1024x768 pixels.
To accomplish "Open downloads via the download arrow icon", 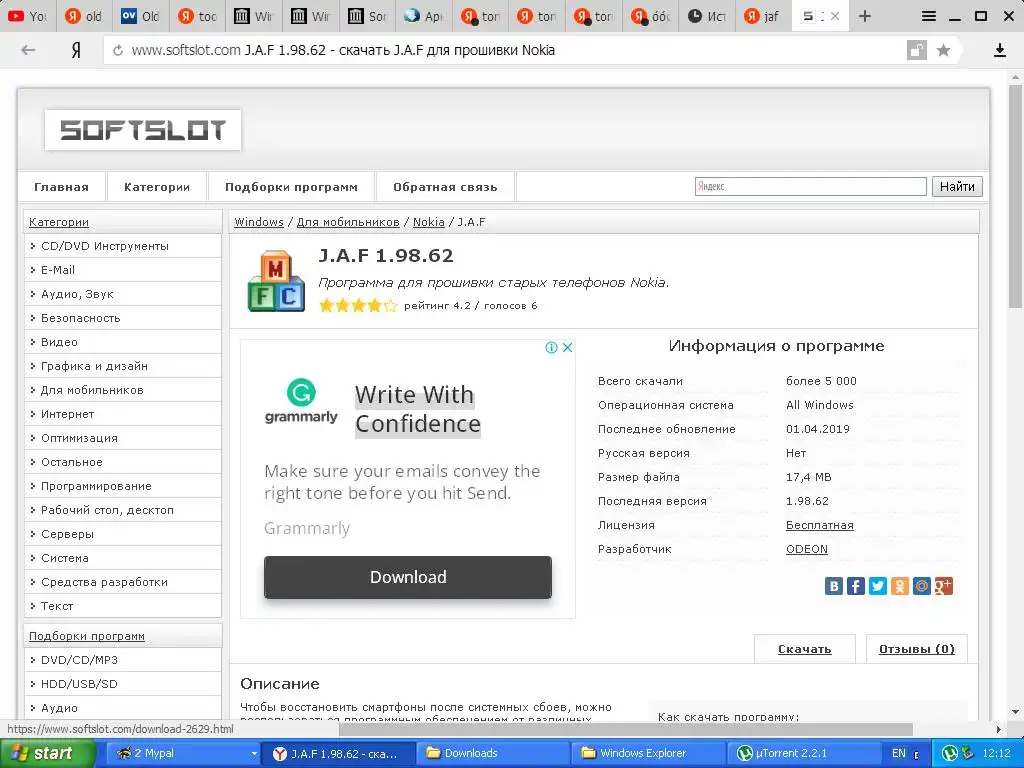I will click(999, 50).
